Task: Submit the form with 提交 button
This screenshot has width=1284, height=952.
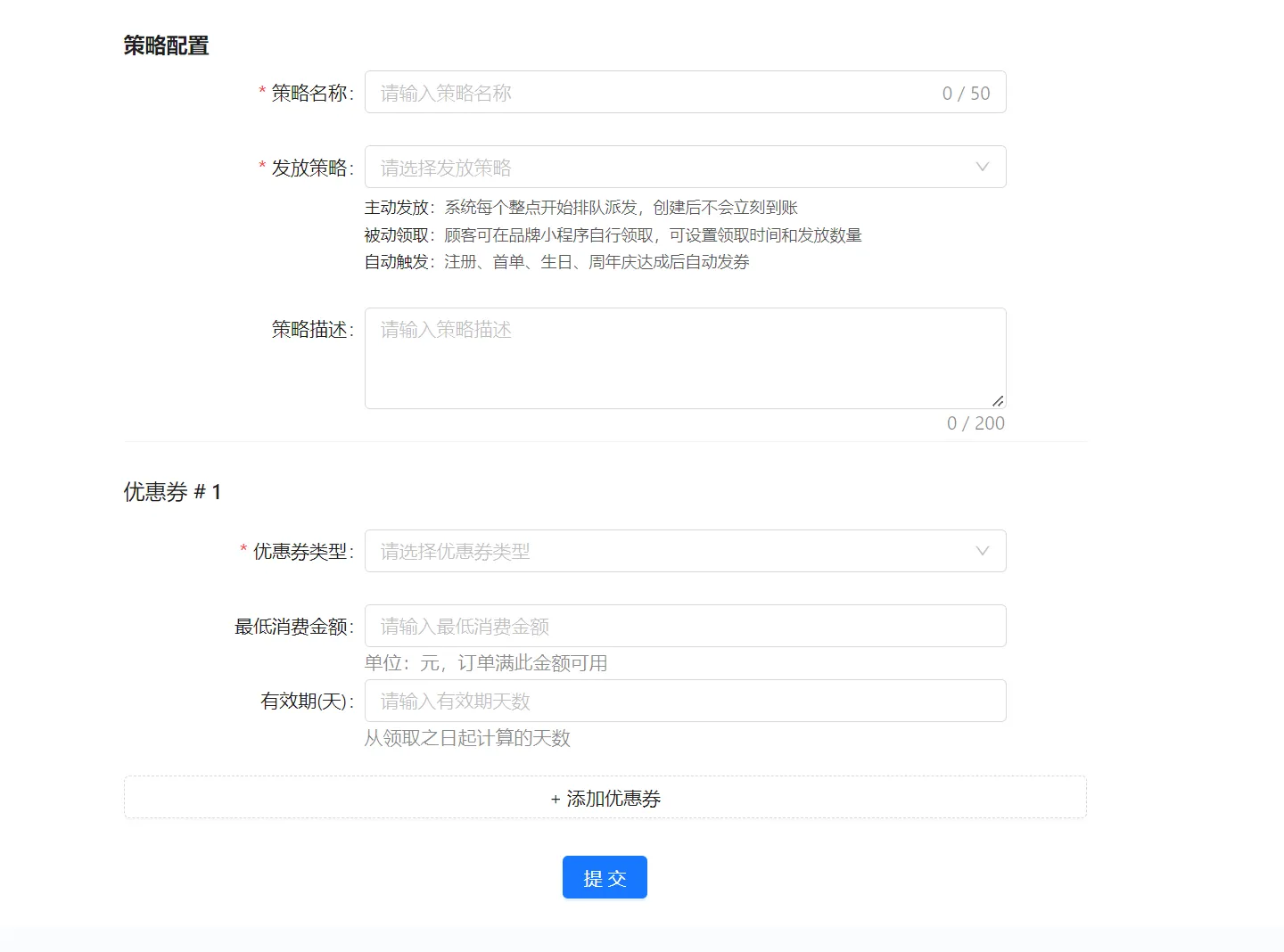Action: pyautogui.click(x=605, y=878)
